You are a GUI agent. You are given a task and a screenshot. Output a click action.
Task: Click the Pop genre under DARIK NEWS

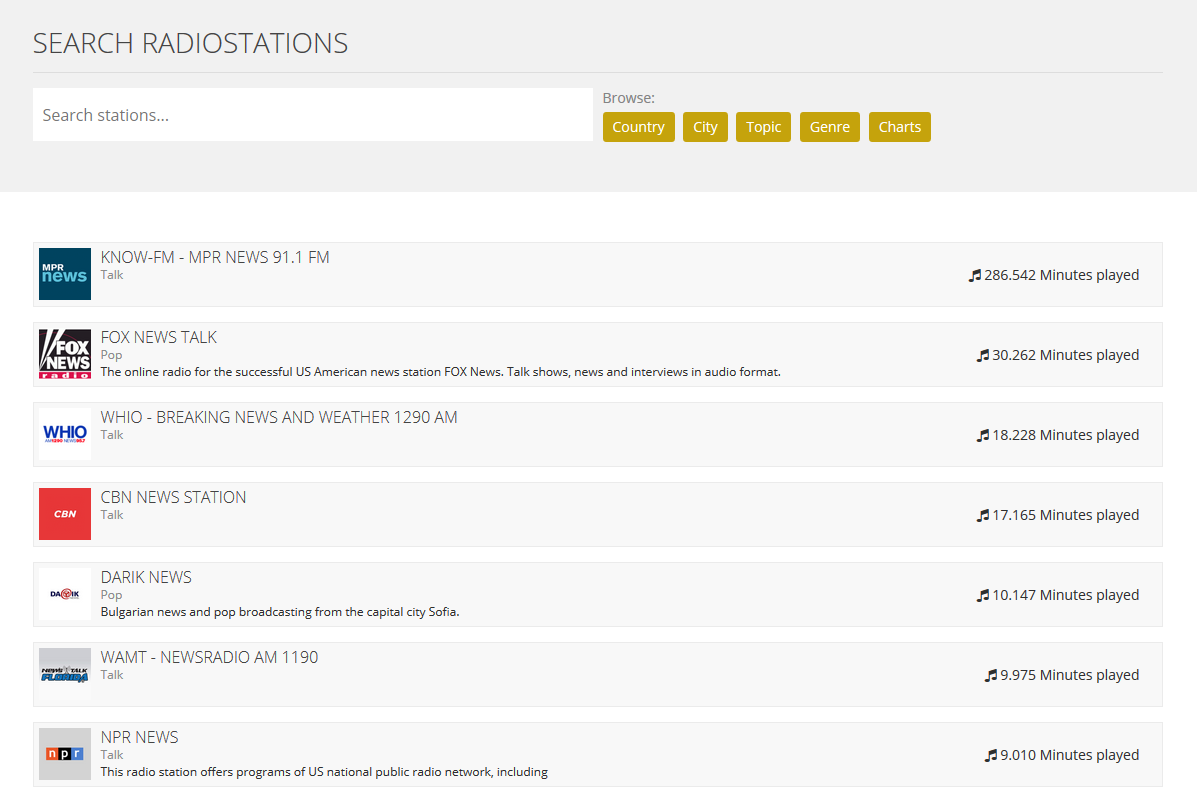coord(111,595)
